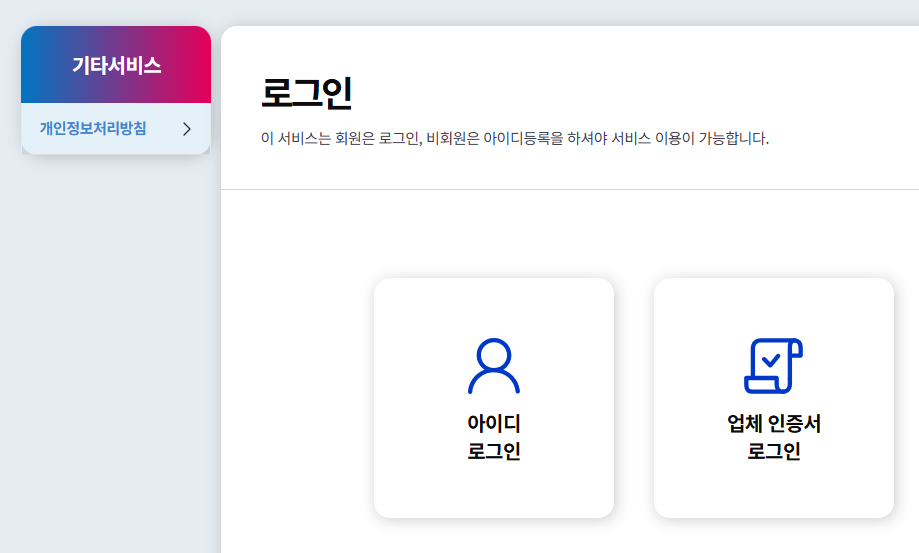Choose the 업체 인증서 로그인 card label
The height and width of the screenshot is (553, 919).
pyautogui.click(x=774, y=437)
